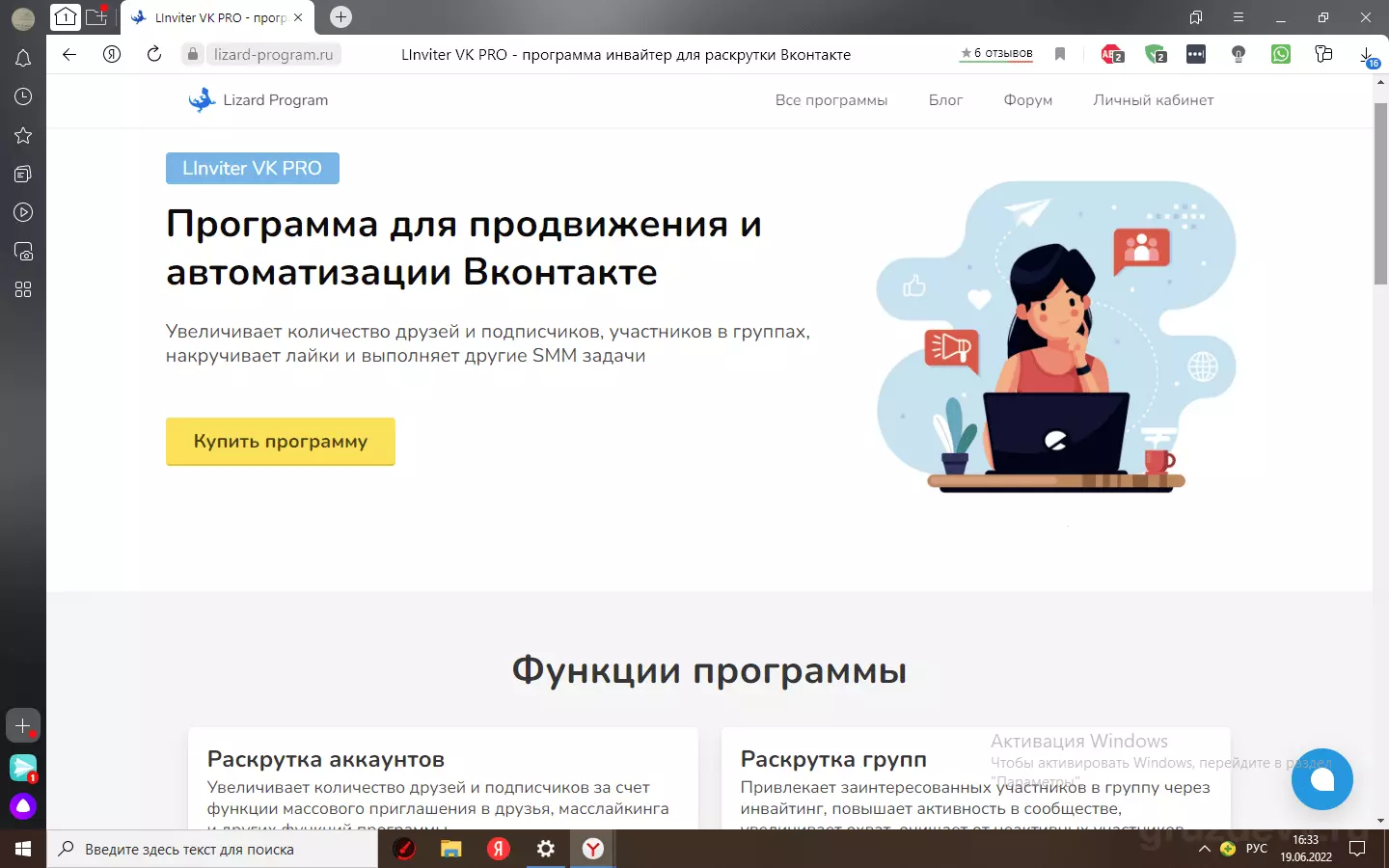
Task: Open the second tab with the red dot
Action: (x=96, y=16)
